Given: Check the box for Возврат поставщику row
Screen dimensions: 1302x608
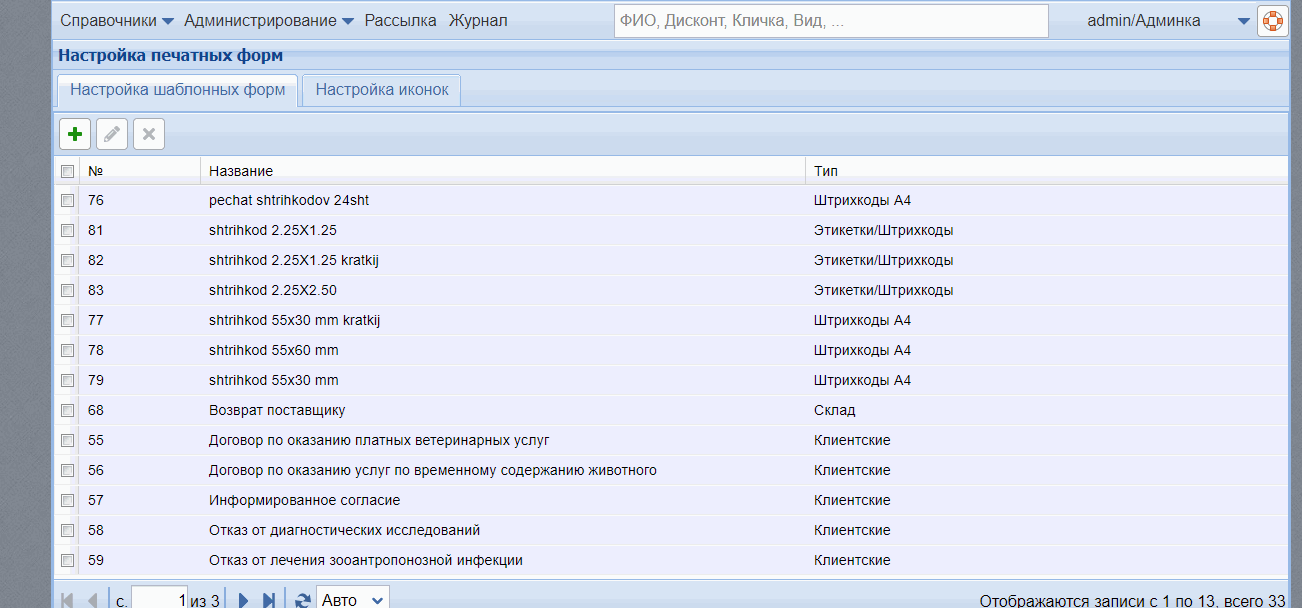Looking at the screenshot, I should pos(67,410).
